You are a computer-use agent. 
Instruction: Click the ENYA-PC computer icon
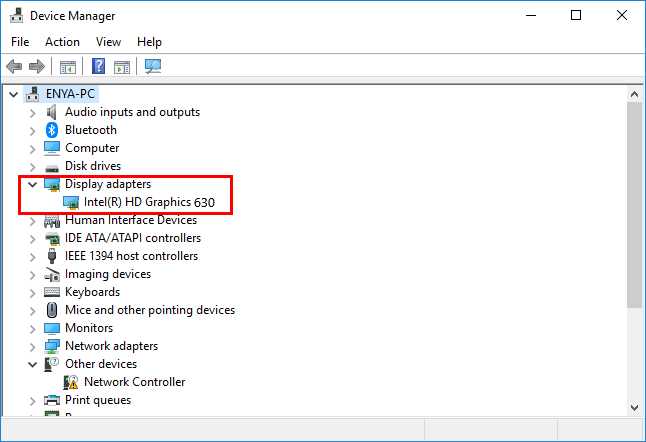33,94
